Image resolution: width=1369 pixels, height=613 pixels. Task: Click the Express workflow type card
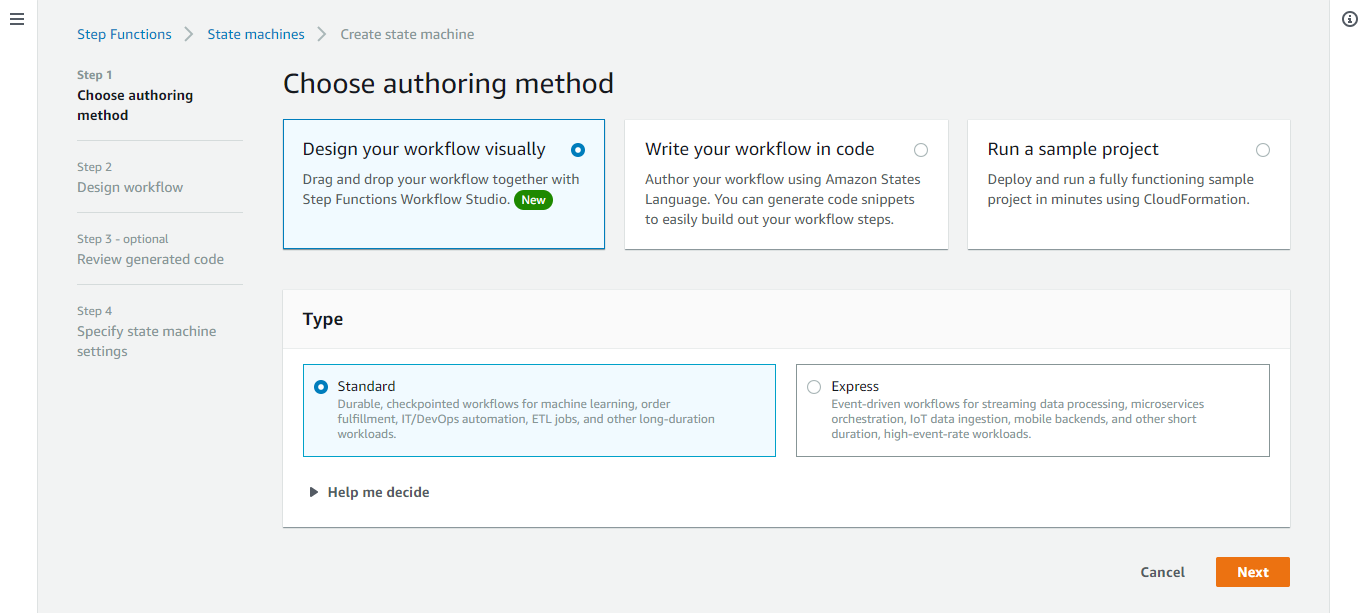1033,410
